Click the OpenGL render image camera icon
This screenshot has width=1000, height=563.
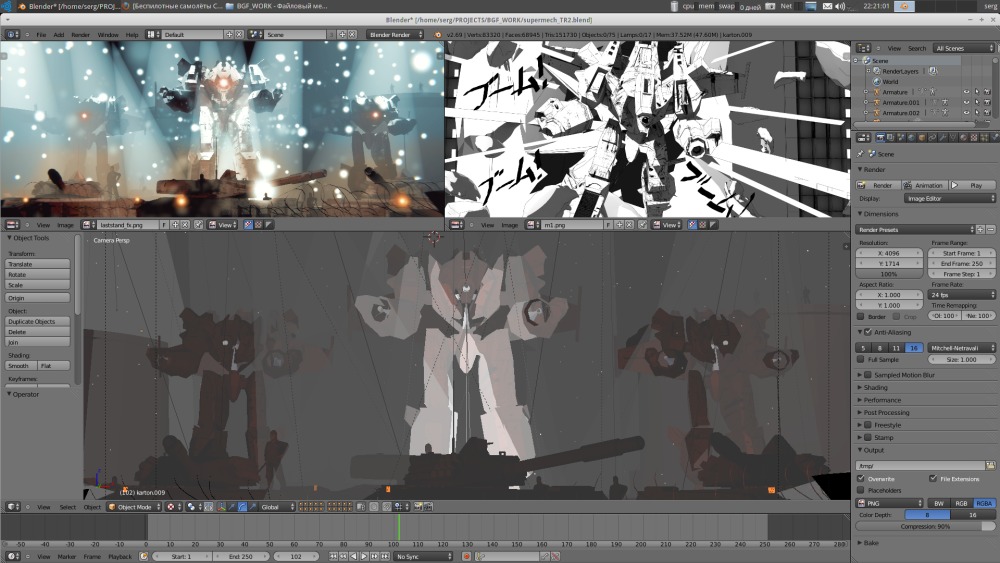coord(419,507)
